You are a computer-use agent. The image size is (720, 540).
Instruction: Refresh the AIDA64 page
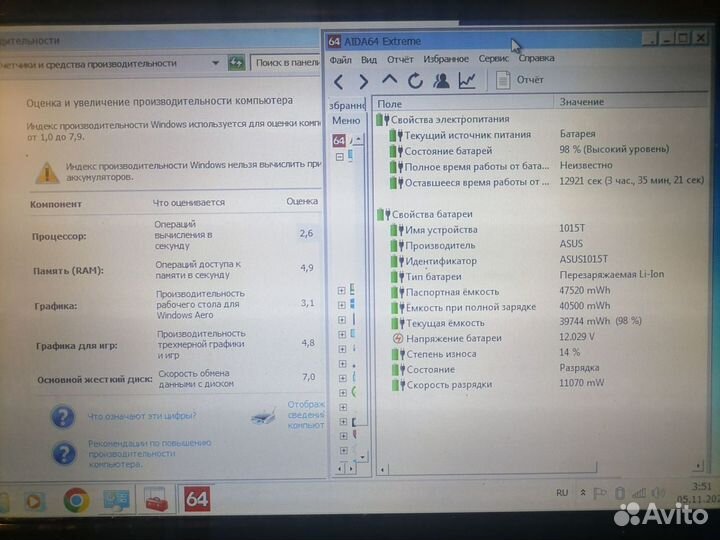[415, 81]
